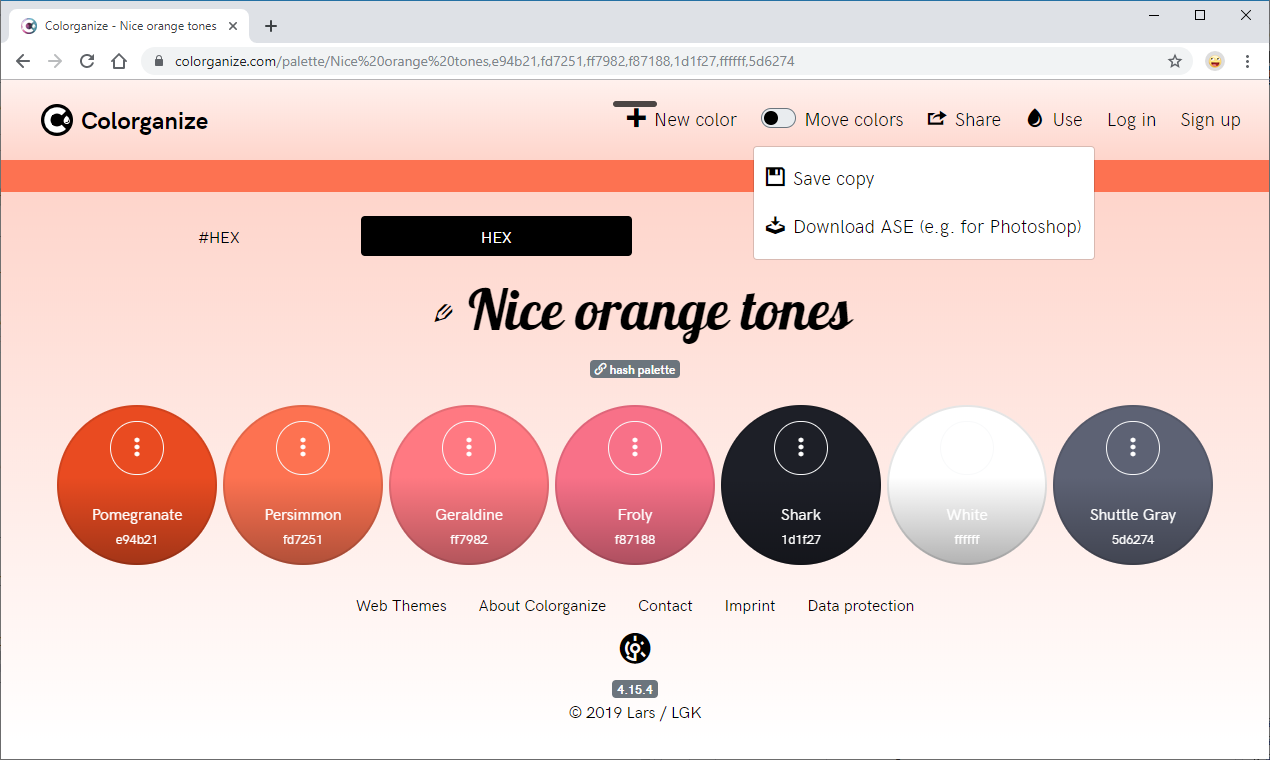The width and height of the screenshot is (1270, 760).
Task: Bookmark the page using the star icon
Action: click(1175, 61)
